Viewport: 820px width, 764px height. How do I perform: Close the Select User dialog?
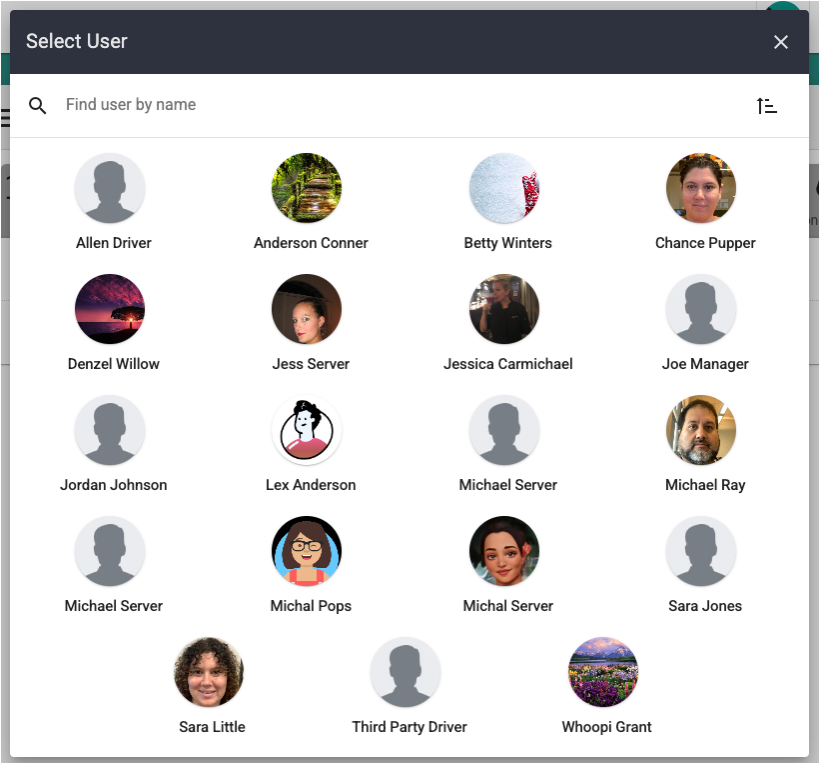tap(781, 42)
